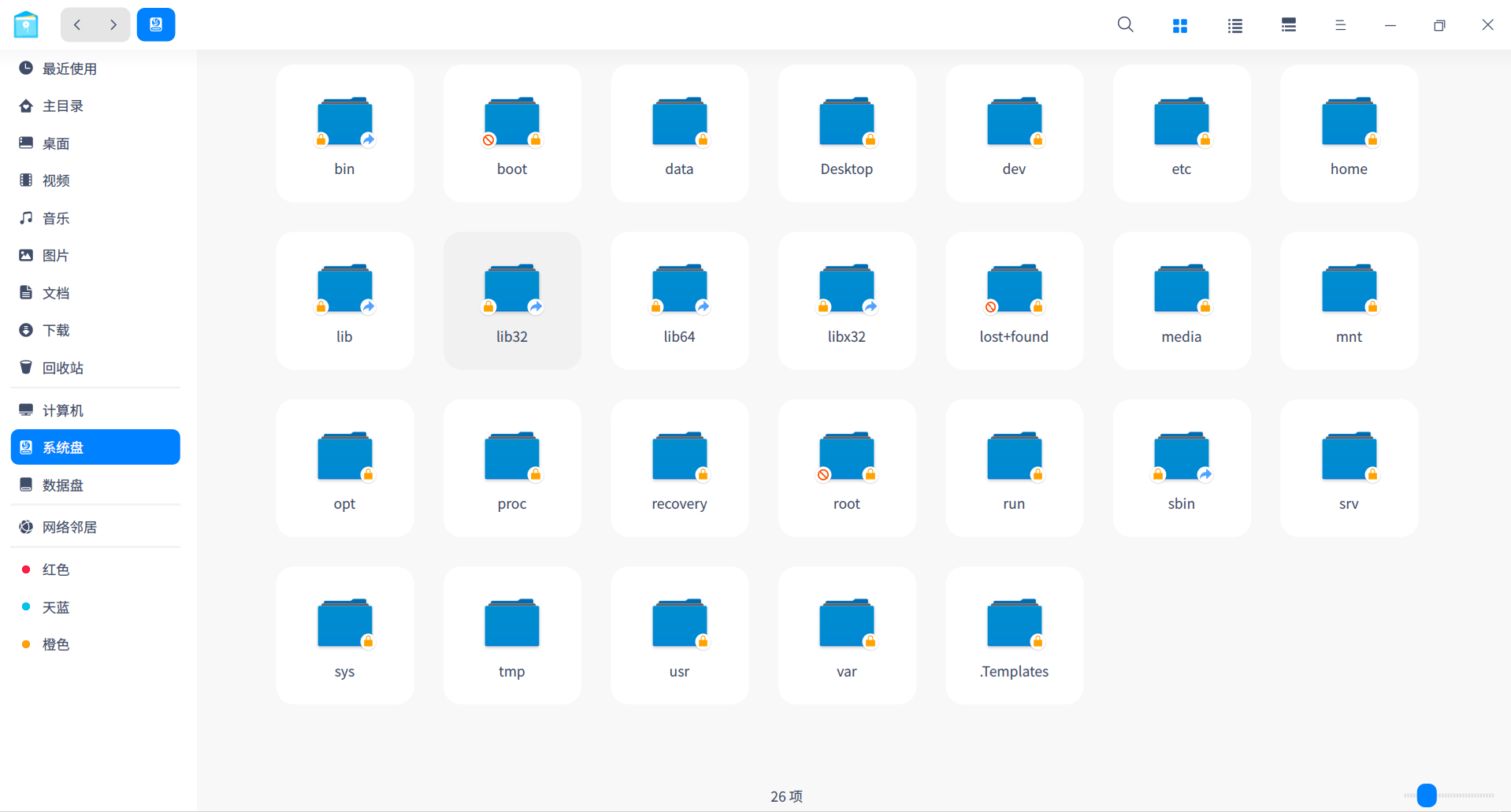This screenshot has height=812, width=1511.
Task: Select the etc folder
Action: pos(1181,134)
